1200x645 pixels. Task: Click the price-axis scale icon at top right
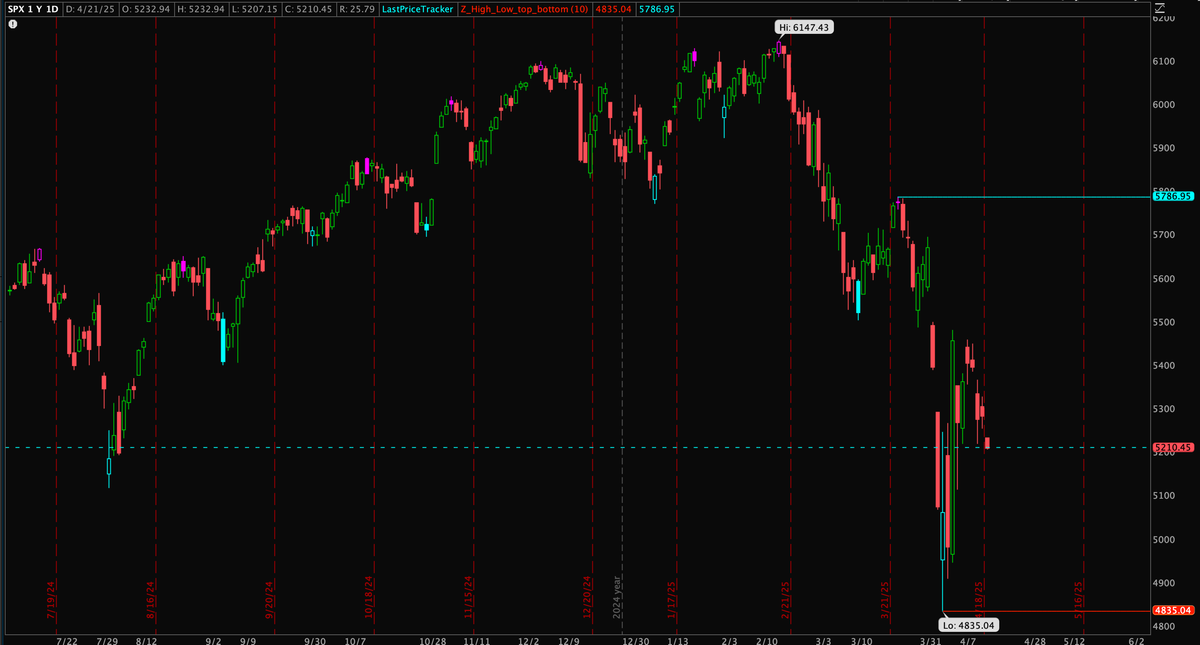pyautogui.click(x=1158, y=7)
